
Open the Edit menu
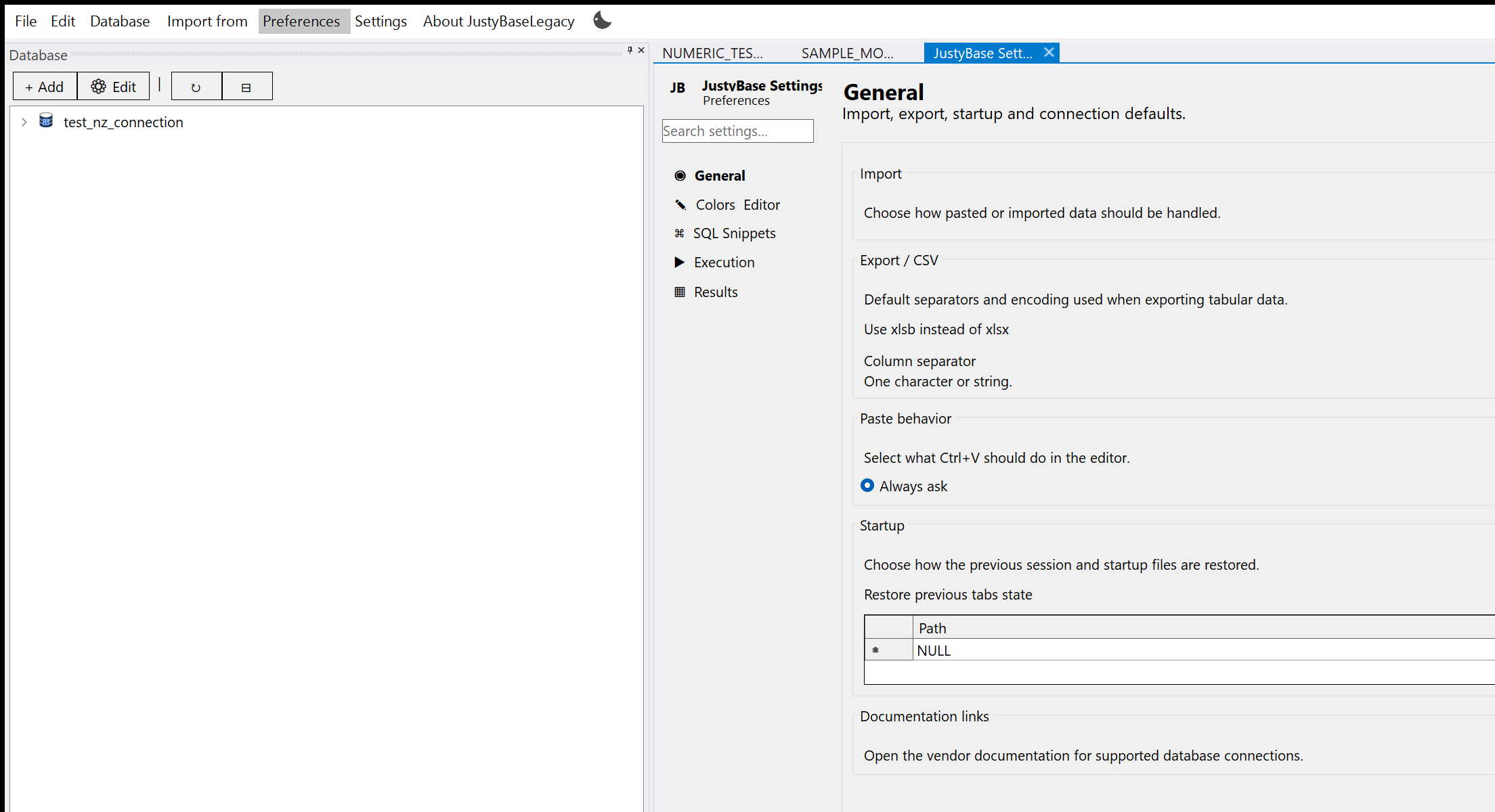63,21
